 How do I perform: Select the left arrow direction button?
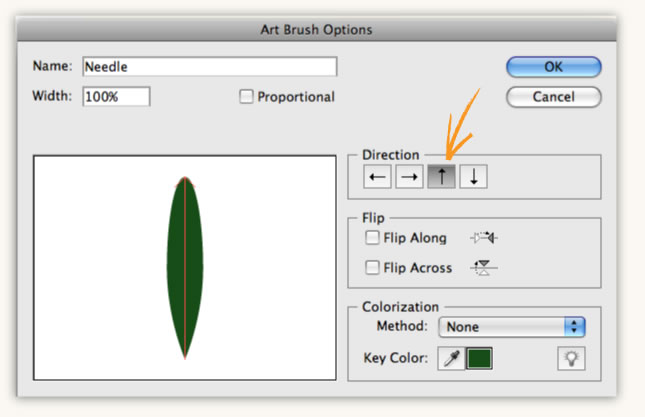point(377,177)
